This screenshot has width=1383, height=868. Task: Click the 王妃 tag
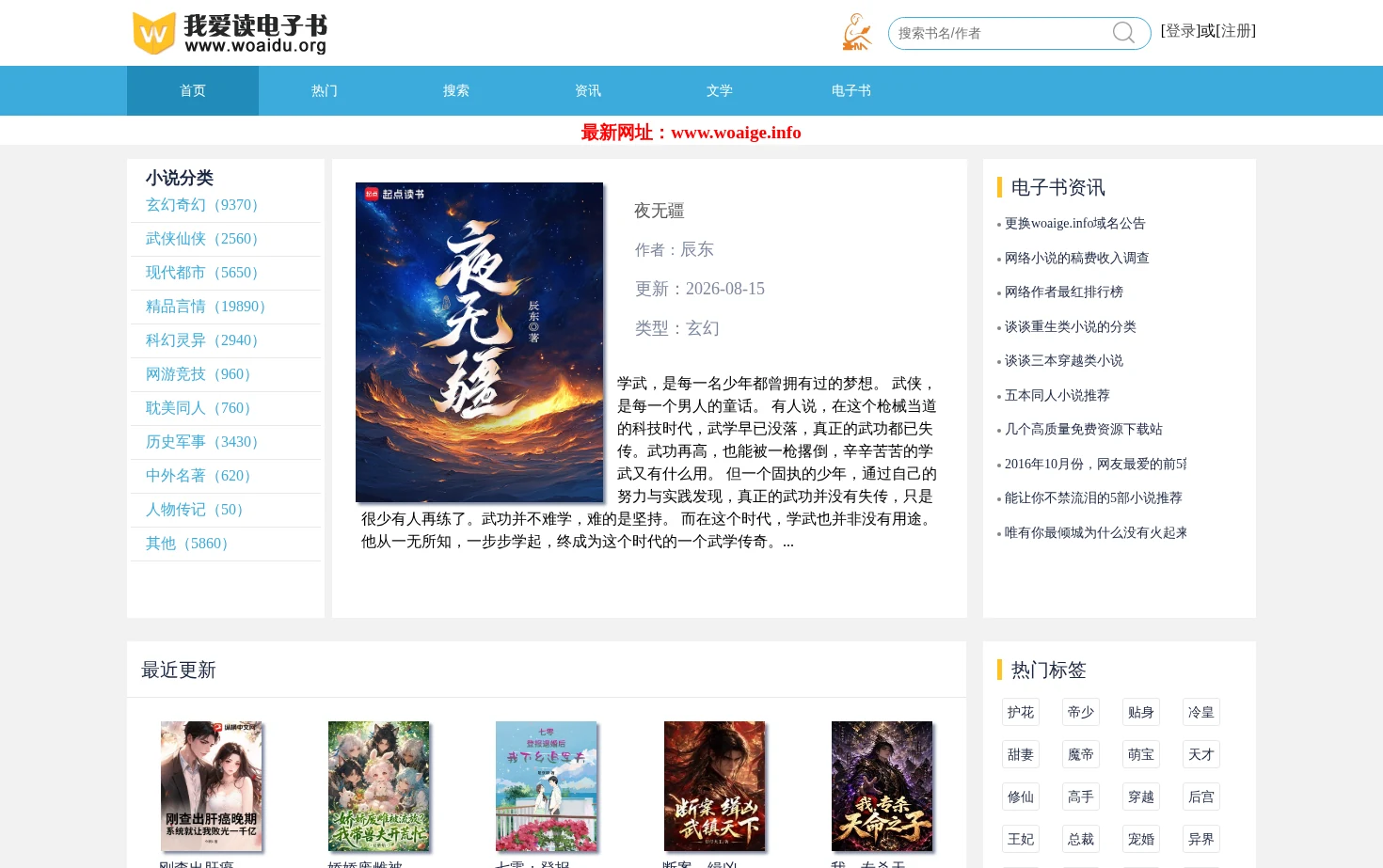[x=1021, y=839]
